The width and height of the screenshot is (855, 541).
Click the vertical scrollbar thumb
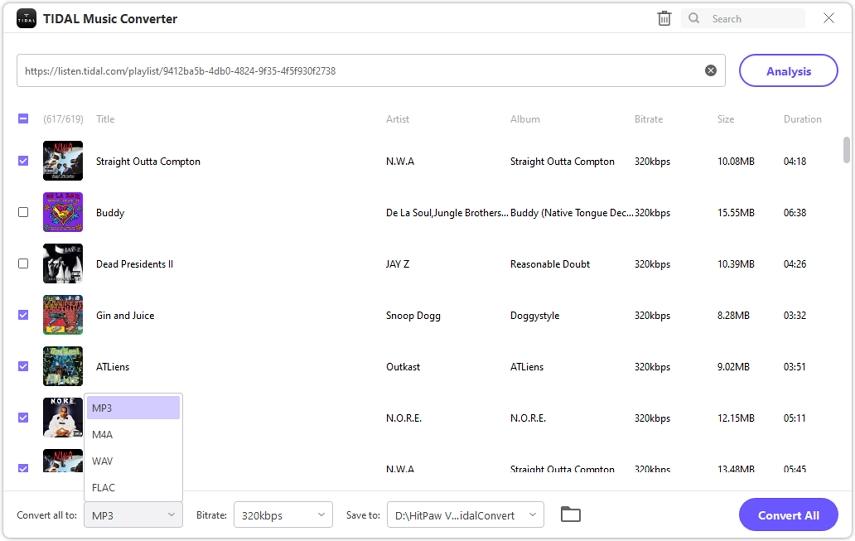click(846, 150)
